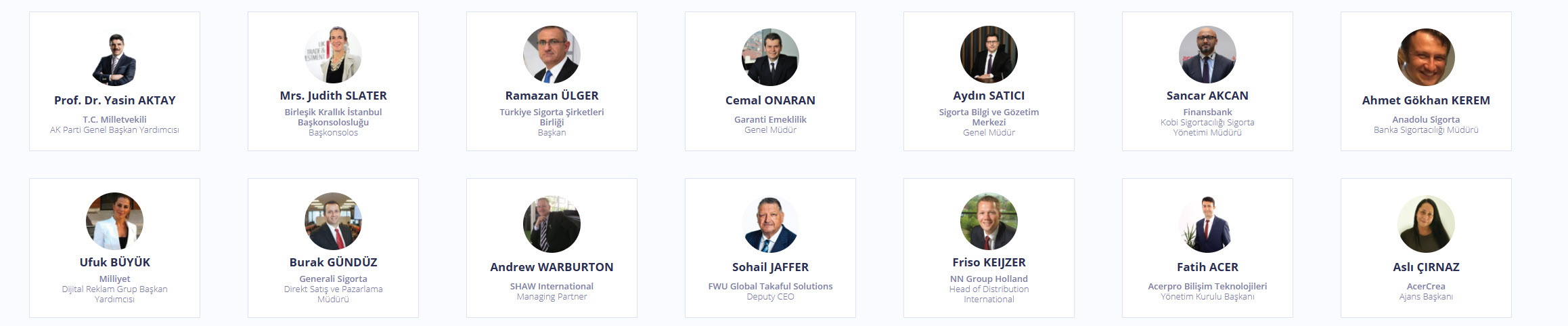
Task: Click the photo on the Prof. Dr. Yasin AKTAY card
Action: pos(114,60)
